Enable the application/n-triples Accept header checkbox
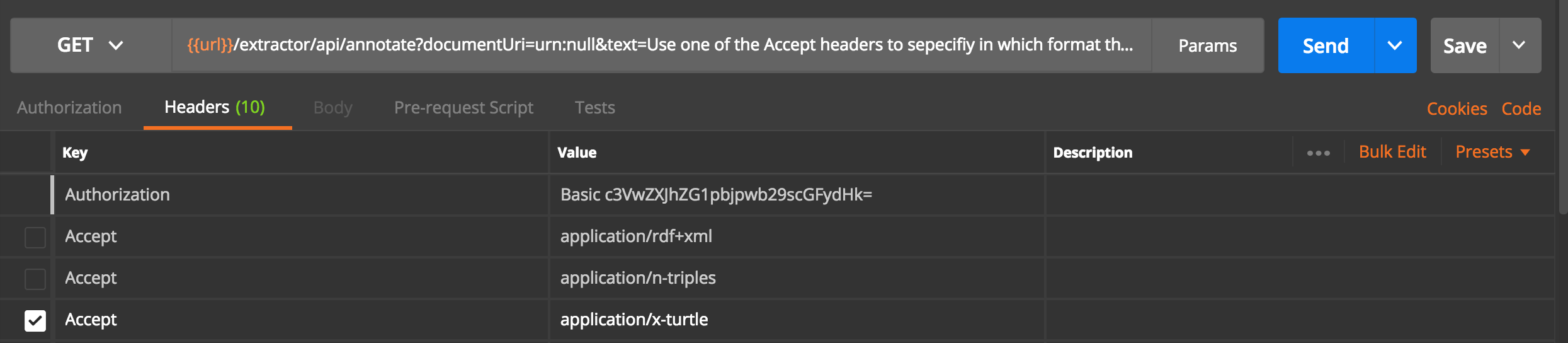 click(35, 279)
